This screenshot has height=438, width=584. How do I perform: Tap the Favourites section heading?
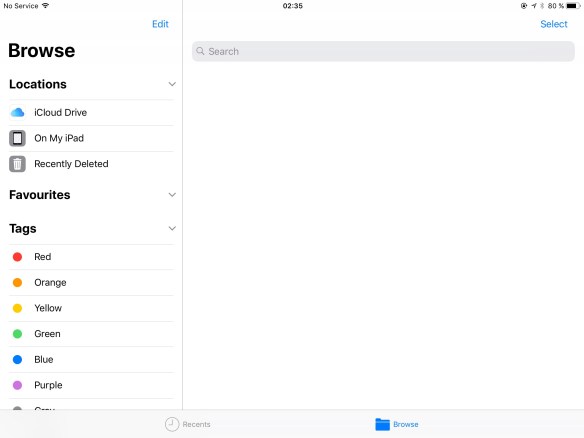39,195
